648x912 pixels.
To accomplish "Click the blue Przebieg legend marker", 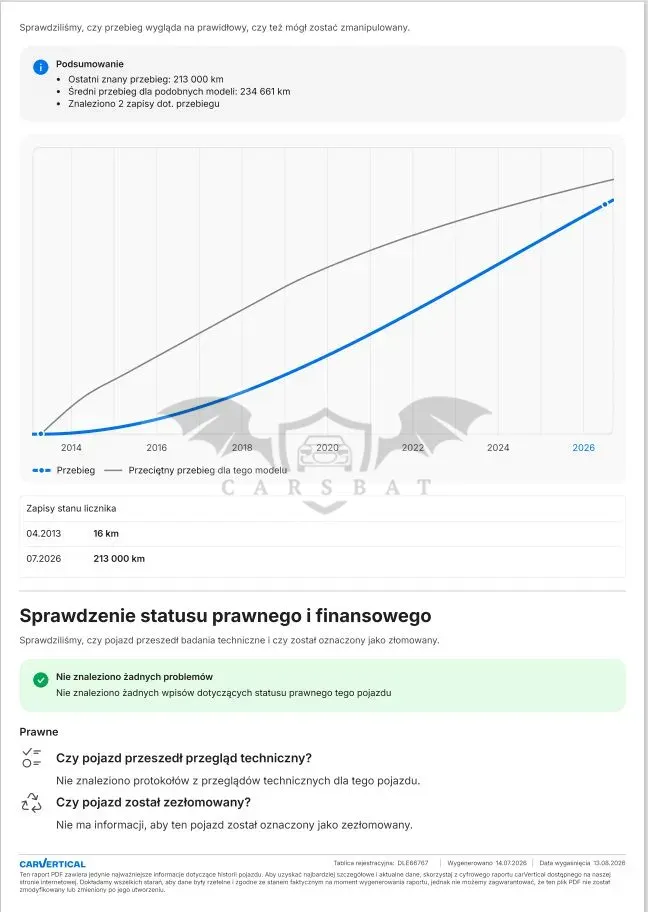I will tap(41, 470).
